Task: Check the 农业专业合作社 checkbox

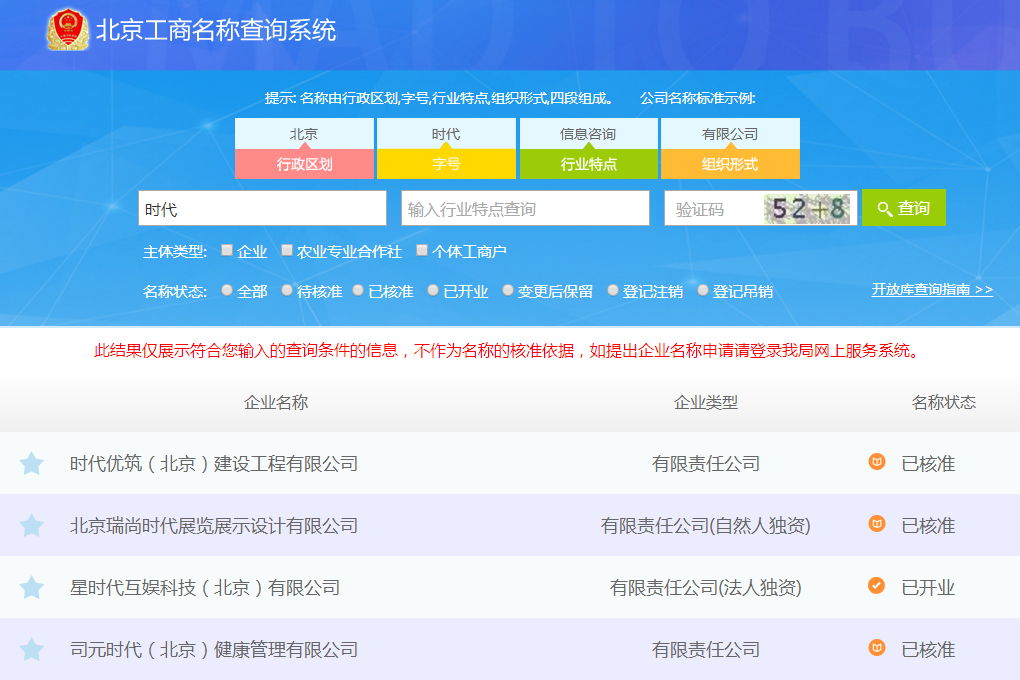Action: 287,250
